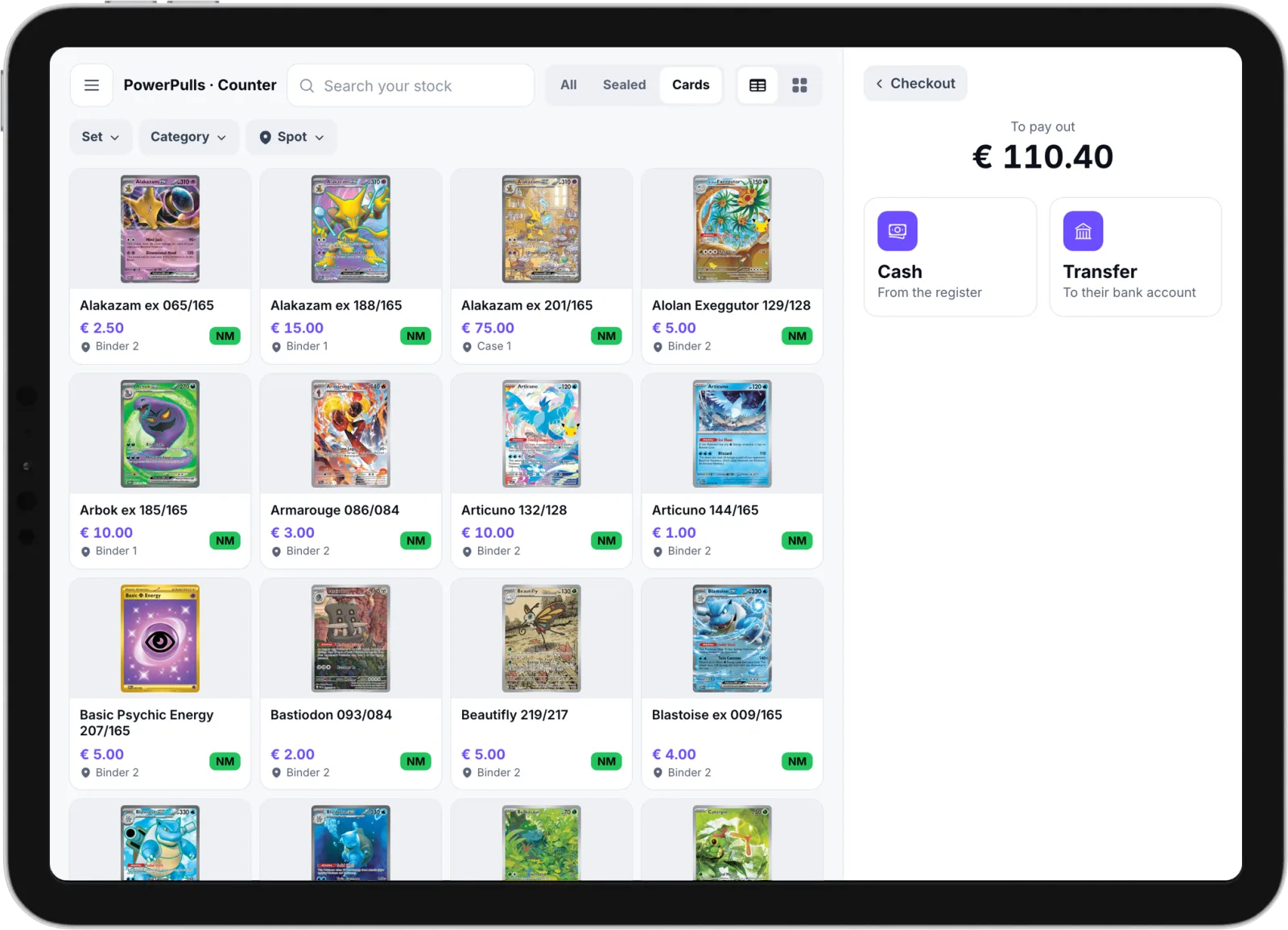This screenshot has width=1288, height=930.
Task: Click the search magnifier icon
Action: (307, 85)
